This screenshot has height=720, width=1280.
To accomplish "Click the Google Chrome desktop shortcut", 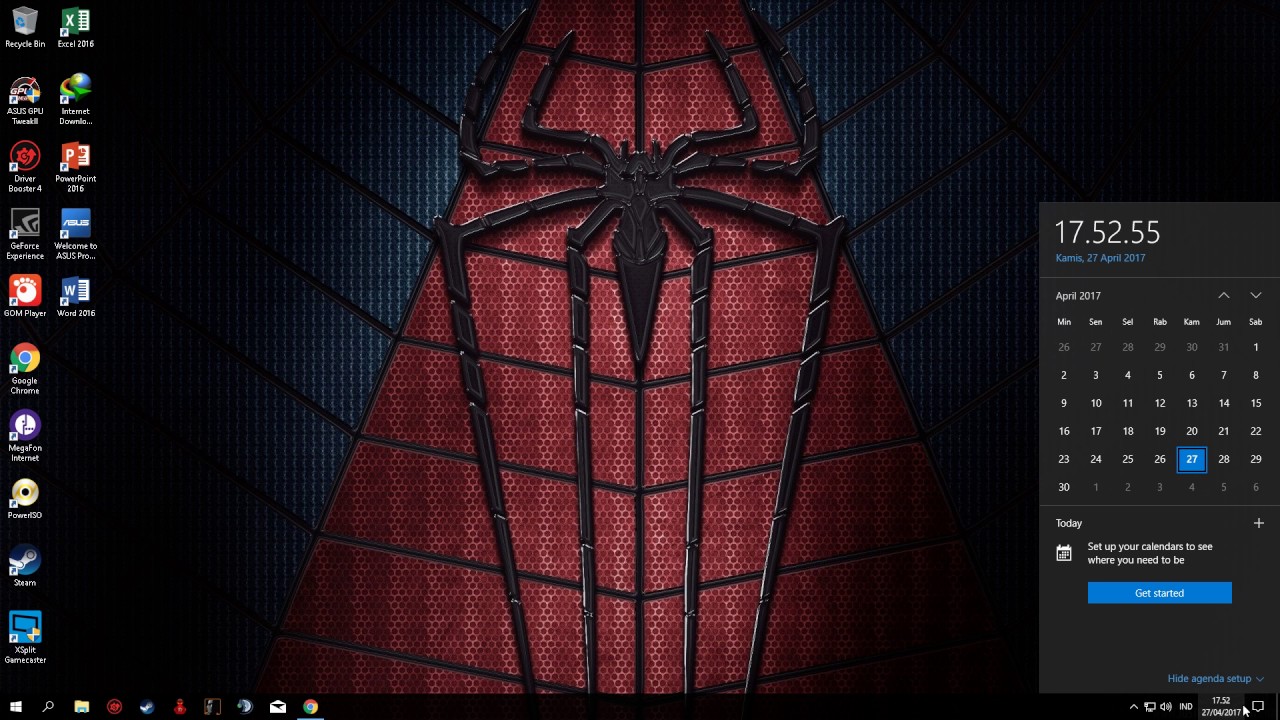I will [x=25, y=369].
